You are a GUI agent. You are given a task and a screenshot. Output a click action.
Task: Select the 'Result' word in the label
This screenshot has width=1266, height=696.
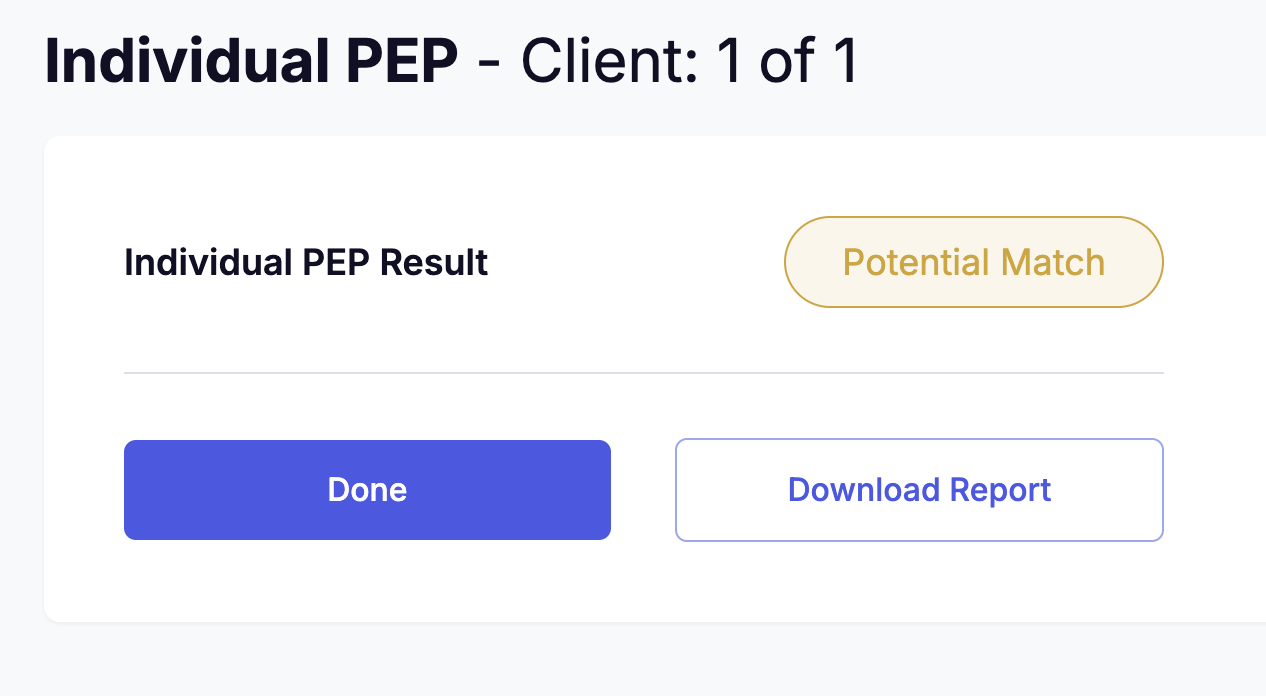tap(433, 262)
